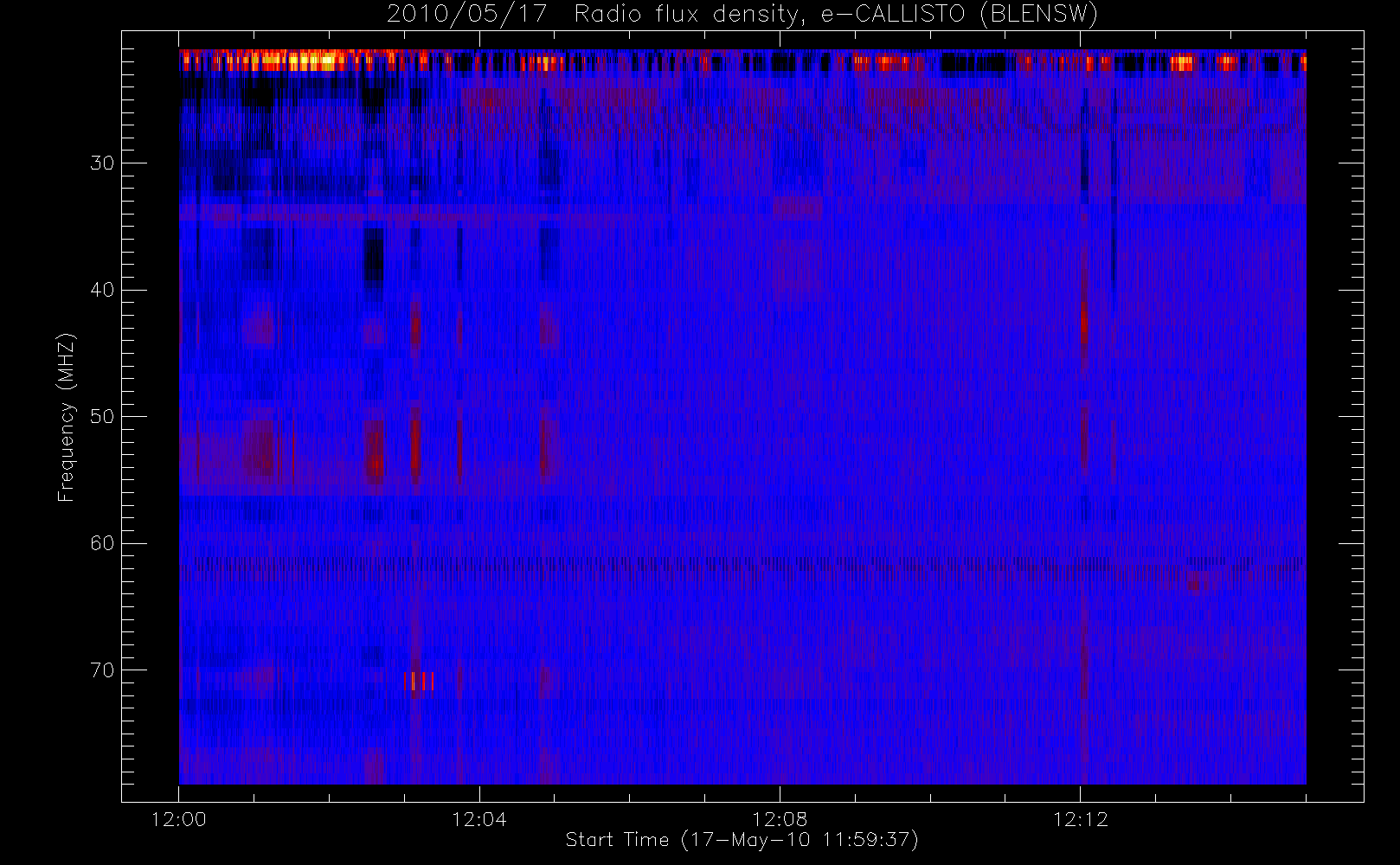1400x865 pixels.
Task: Click the bright red burst at 12:12 near 43 MHz
Action: point(1083,324)
